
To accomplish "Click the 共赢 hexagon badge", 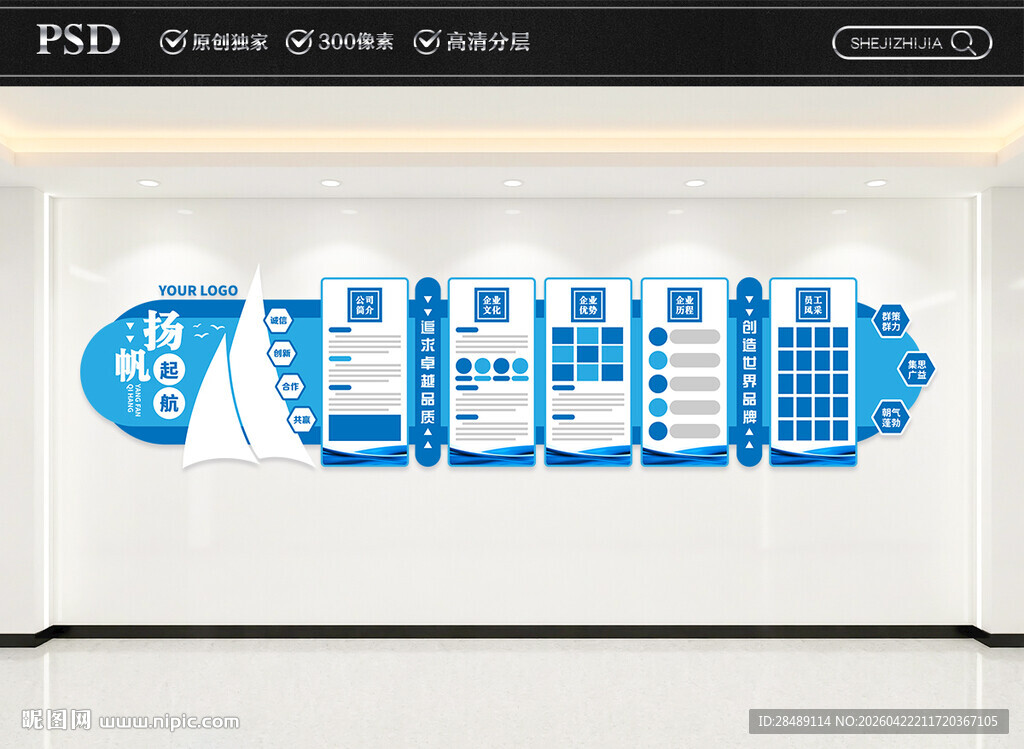I will click(302, 420).
